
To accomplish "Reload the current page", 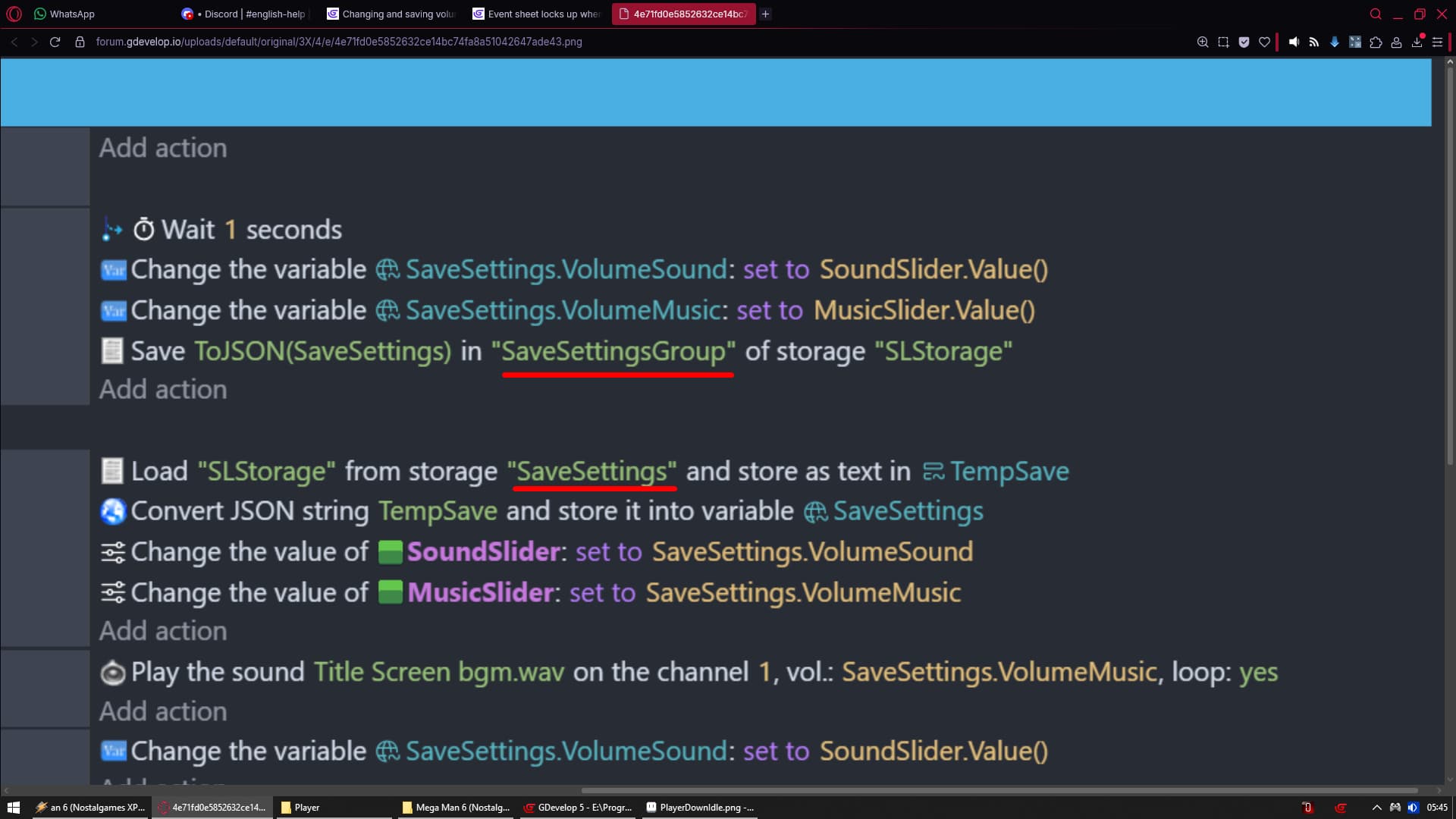I will pyautogui.click(x=55, y=42).
